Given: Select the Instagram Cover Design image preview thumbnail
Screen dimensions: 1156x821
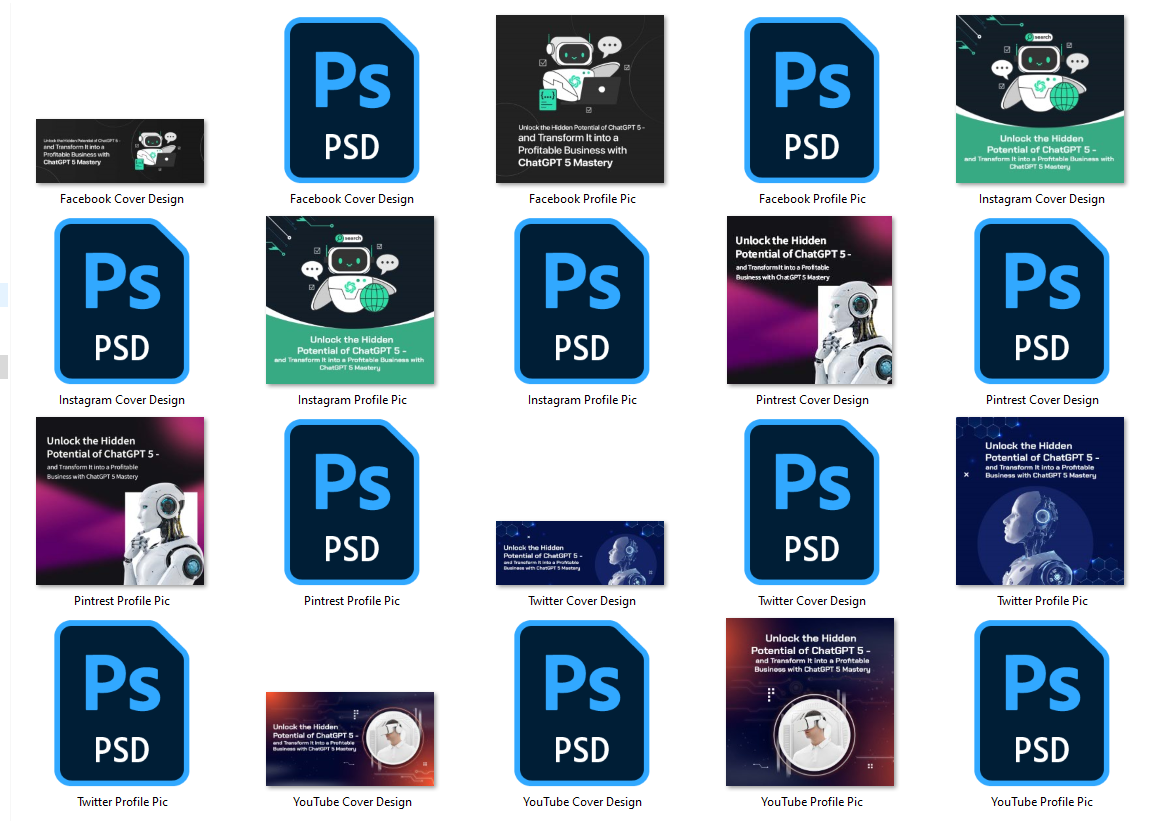Looking at the screenshot, I should (1040, 99).
